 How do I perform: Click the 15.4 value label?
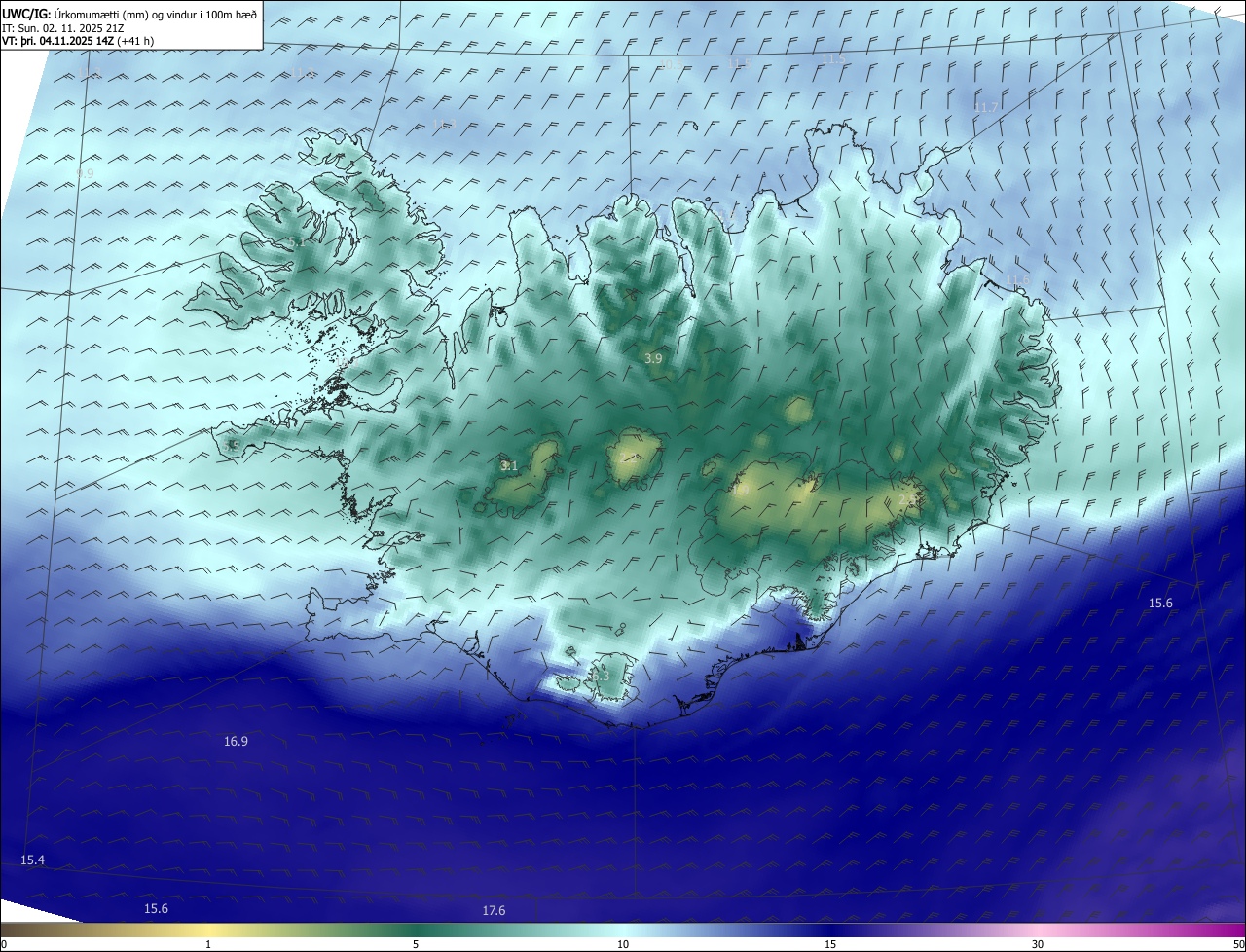pos(32,860)
